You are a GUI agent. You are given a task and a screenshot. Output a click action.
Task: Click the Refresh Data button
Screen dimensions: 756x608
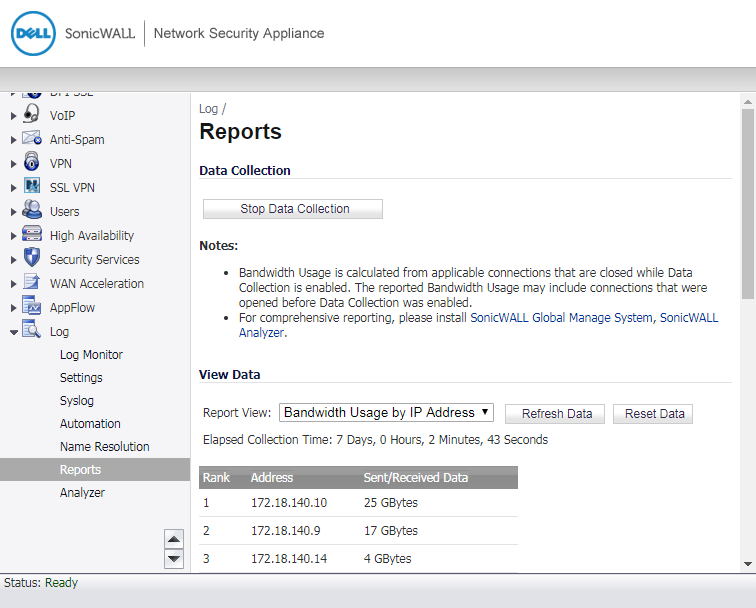(x=555, y=414)
